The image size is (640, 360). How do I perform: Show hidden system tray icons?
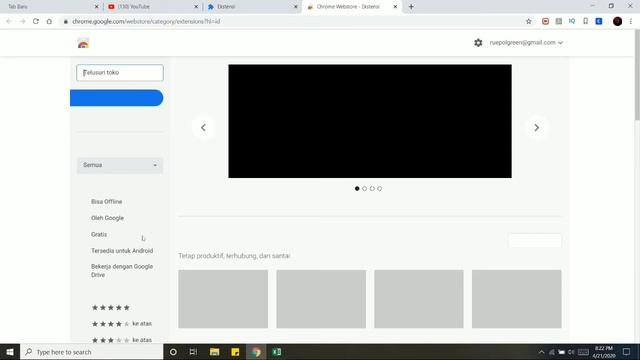542,352
